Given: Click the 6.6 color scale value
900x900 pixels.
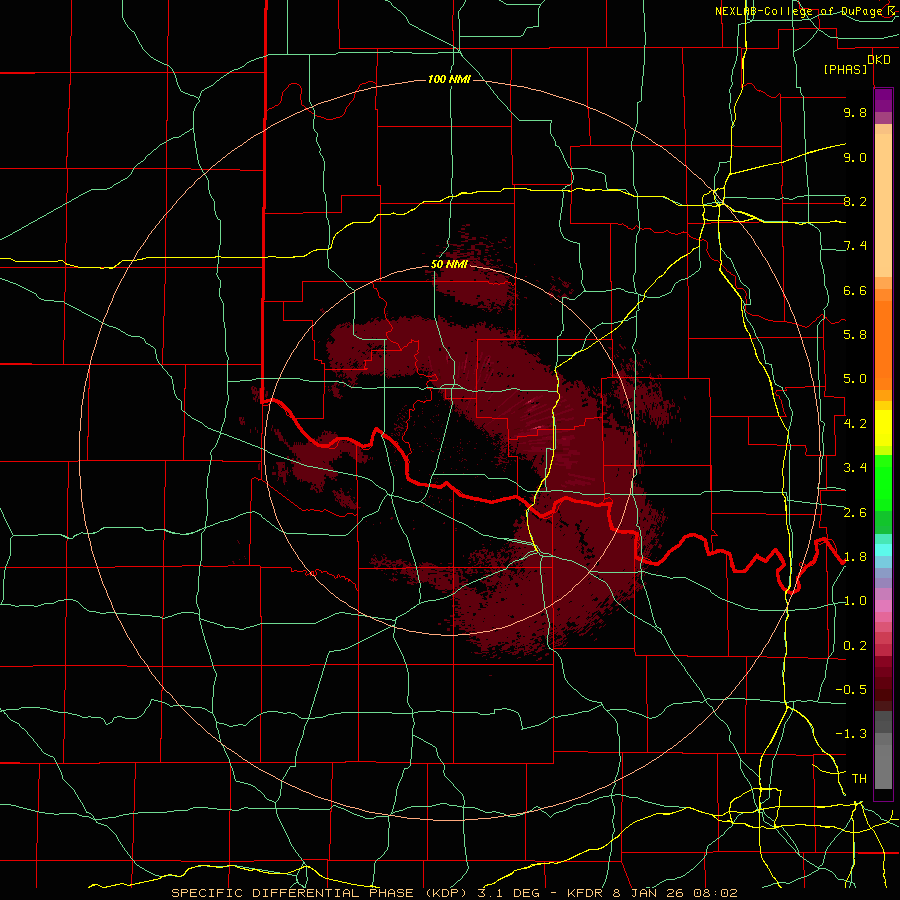Looking at the screenshot, I should coord(855,290).
